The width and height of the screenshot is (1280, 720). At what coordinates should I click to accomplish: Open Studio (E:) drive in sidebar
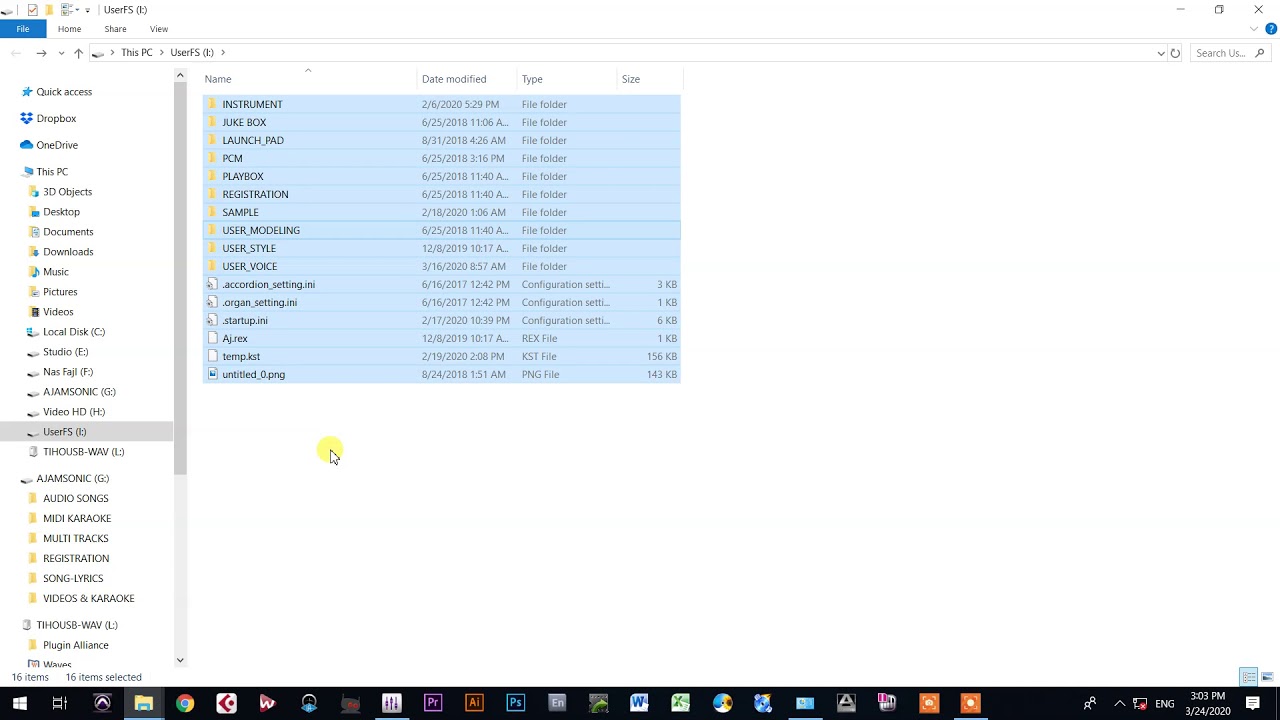point(65,352)
